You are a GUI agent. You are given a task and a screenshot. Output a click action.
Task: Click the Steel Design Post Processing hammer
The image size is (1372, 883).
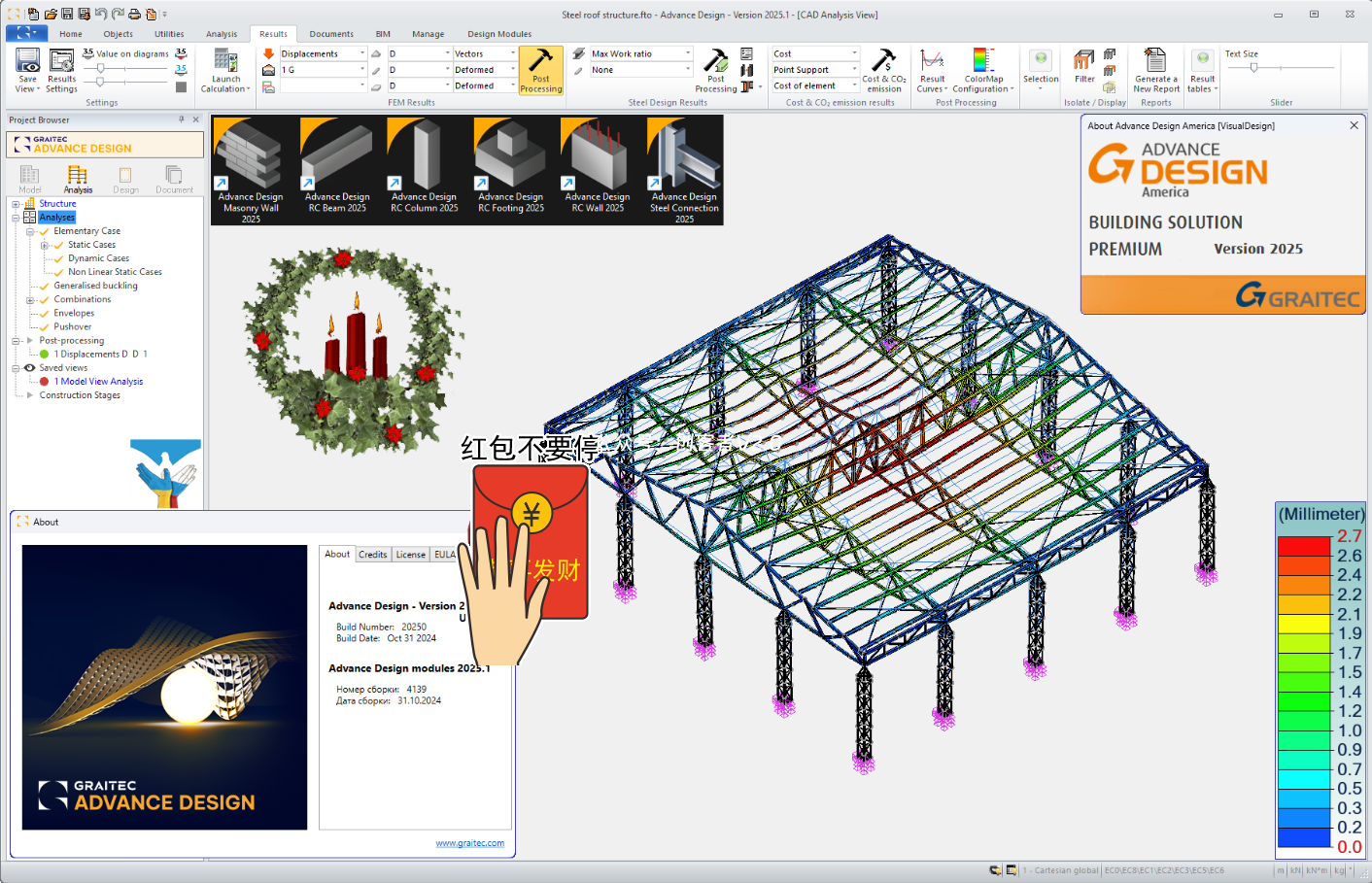click(x=716, y=61)
